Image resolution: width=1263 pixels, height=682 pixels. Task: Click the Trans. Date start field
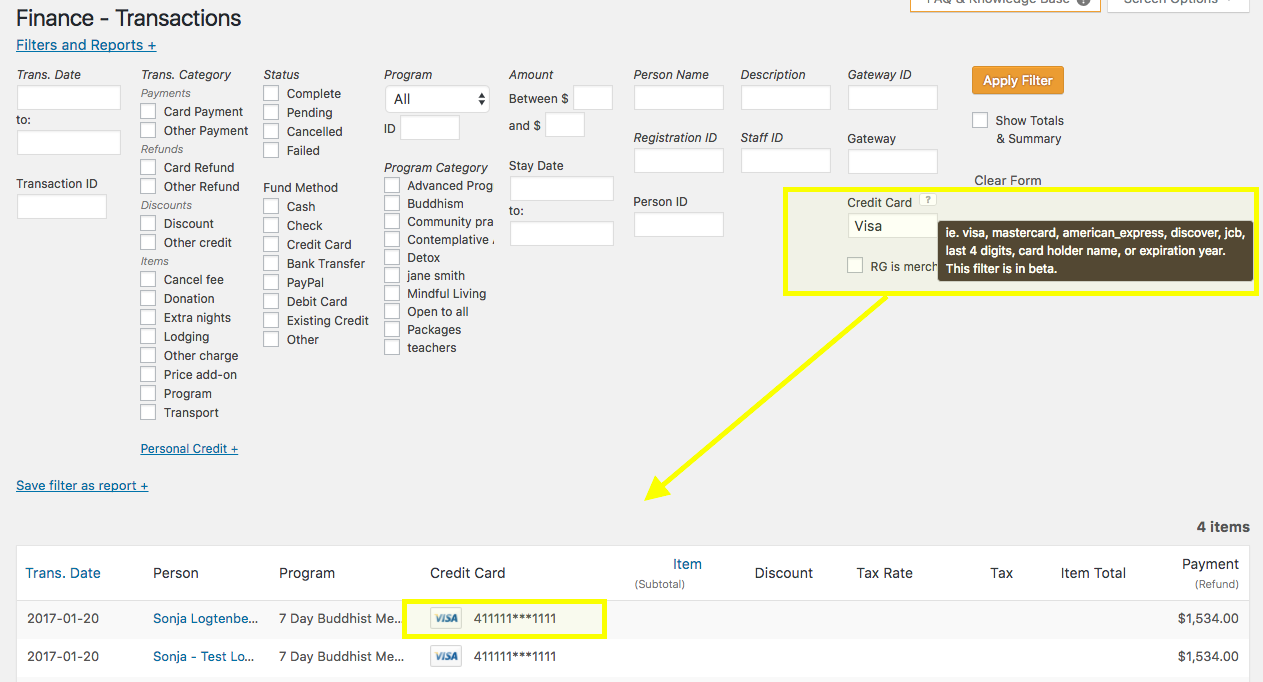point(69,97)
